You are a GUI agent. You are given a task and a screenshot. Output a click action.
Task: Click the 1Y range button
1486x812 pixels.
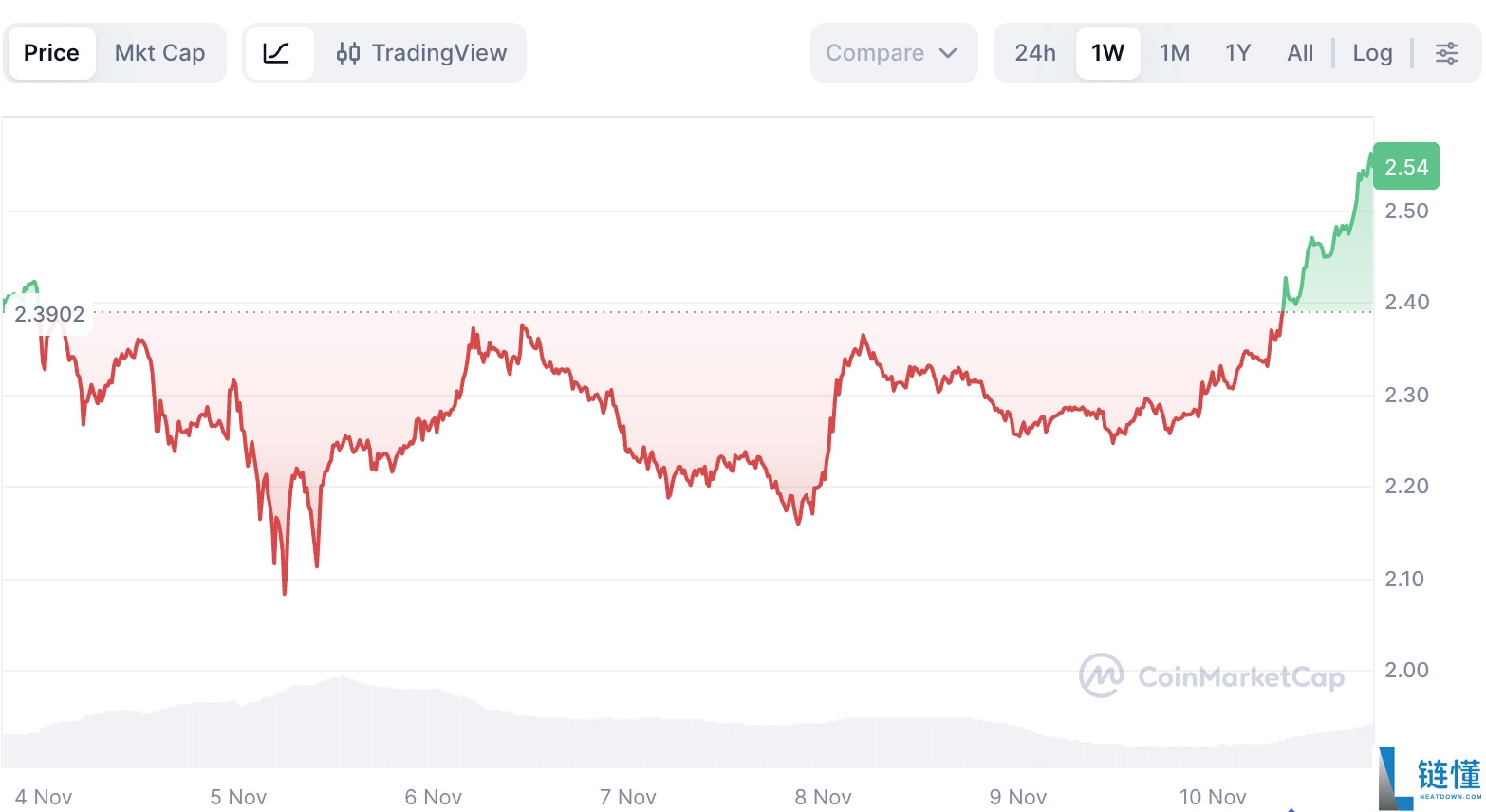point(1237,53)
